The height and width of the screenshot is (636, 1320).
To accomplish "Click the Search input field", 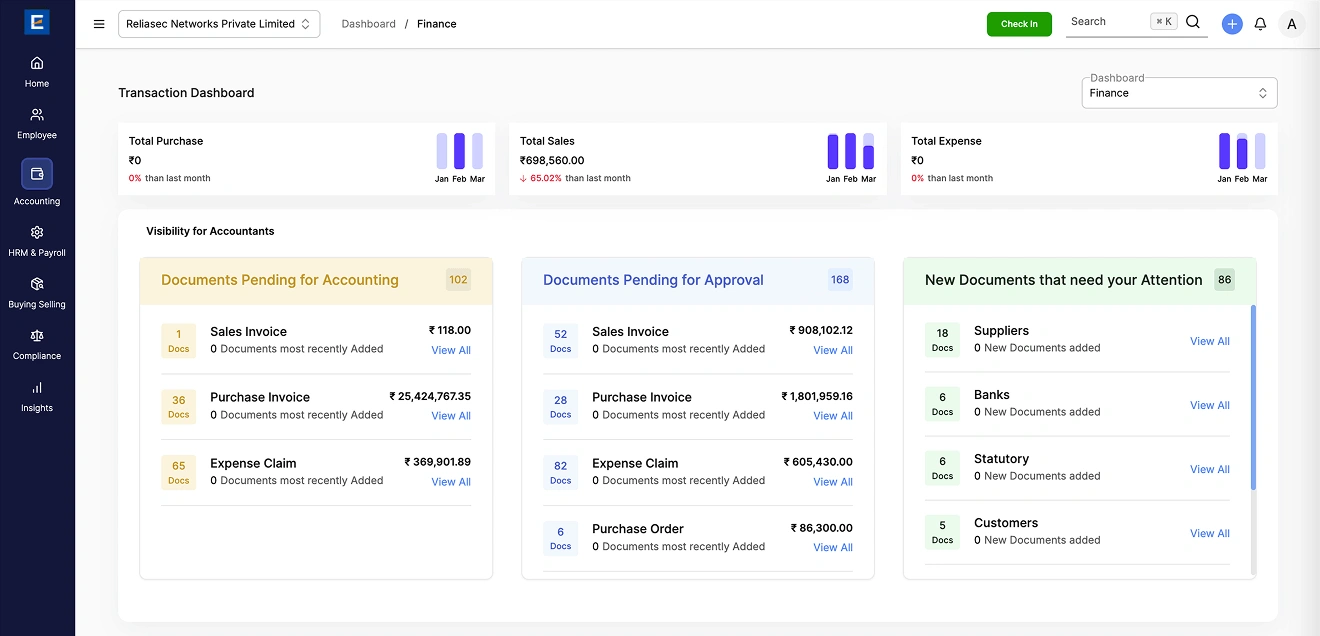I will (x=1105, y=22).
